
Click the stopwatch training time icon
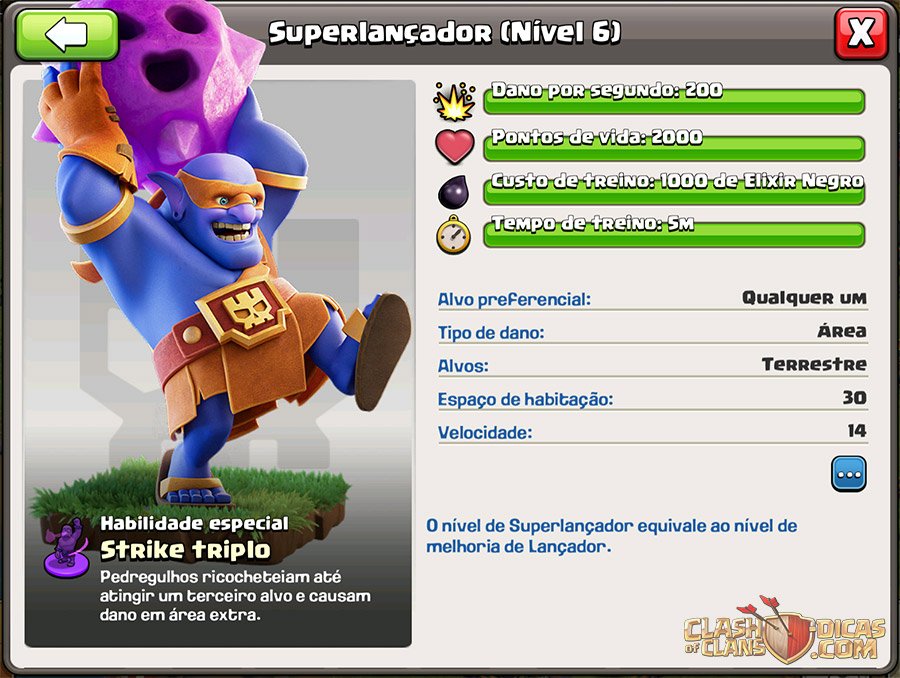(453, 234)
